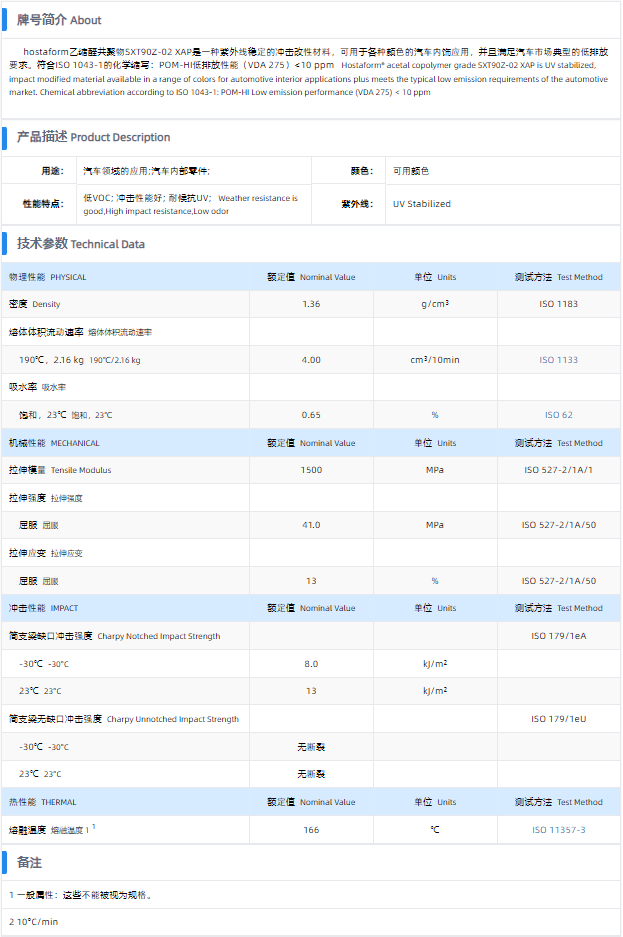
Task: Click the 牌号简介 About section heading
Action: pos(59,20)
